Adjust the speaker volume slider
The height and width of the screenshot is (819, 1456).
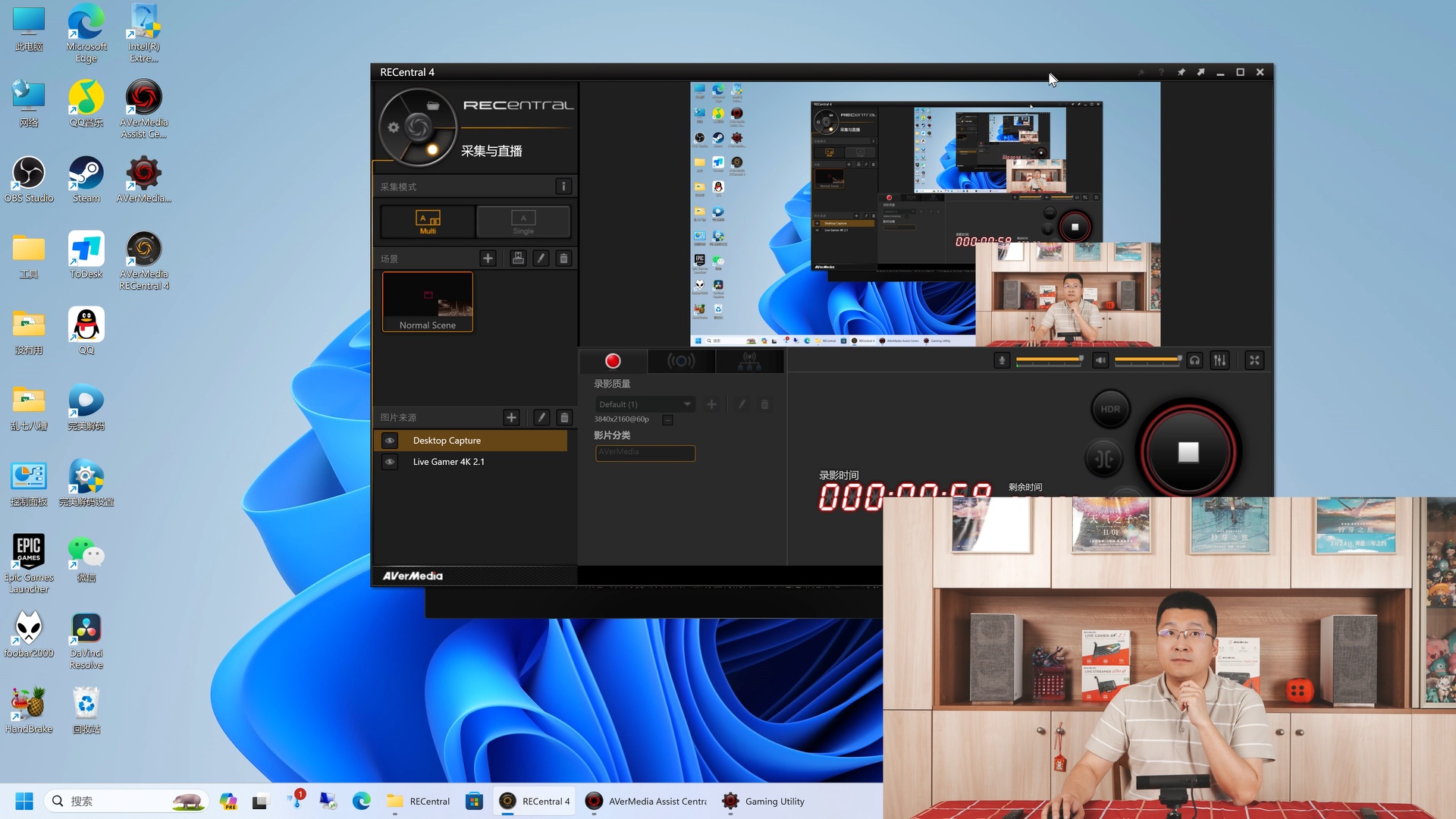click(1148, 359)
